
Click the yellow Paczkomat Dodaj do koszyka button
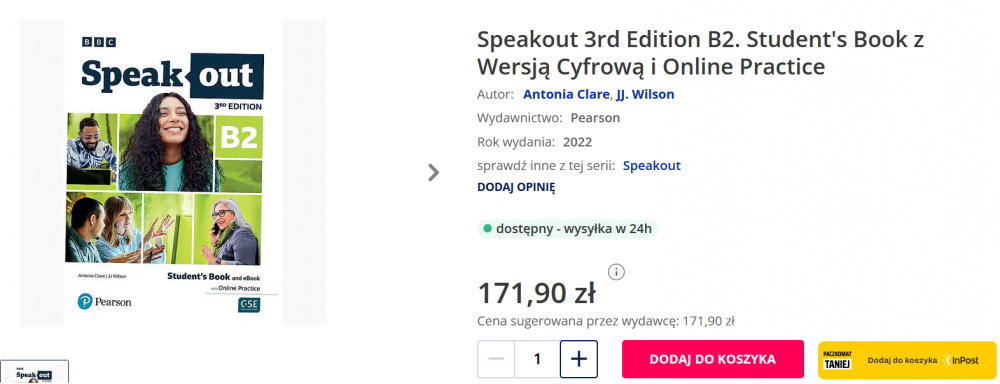[x=907, y=360]
